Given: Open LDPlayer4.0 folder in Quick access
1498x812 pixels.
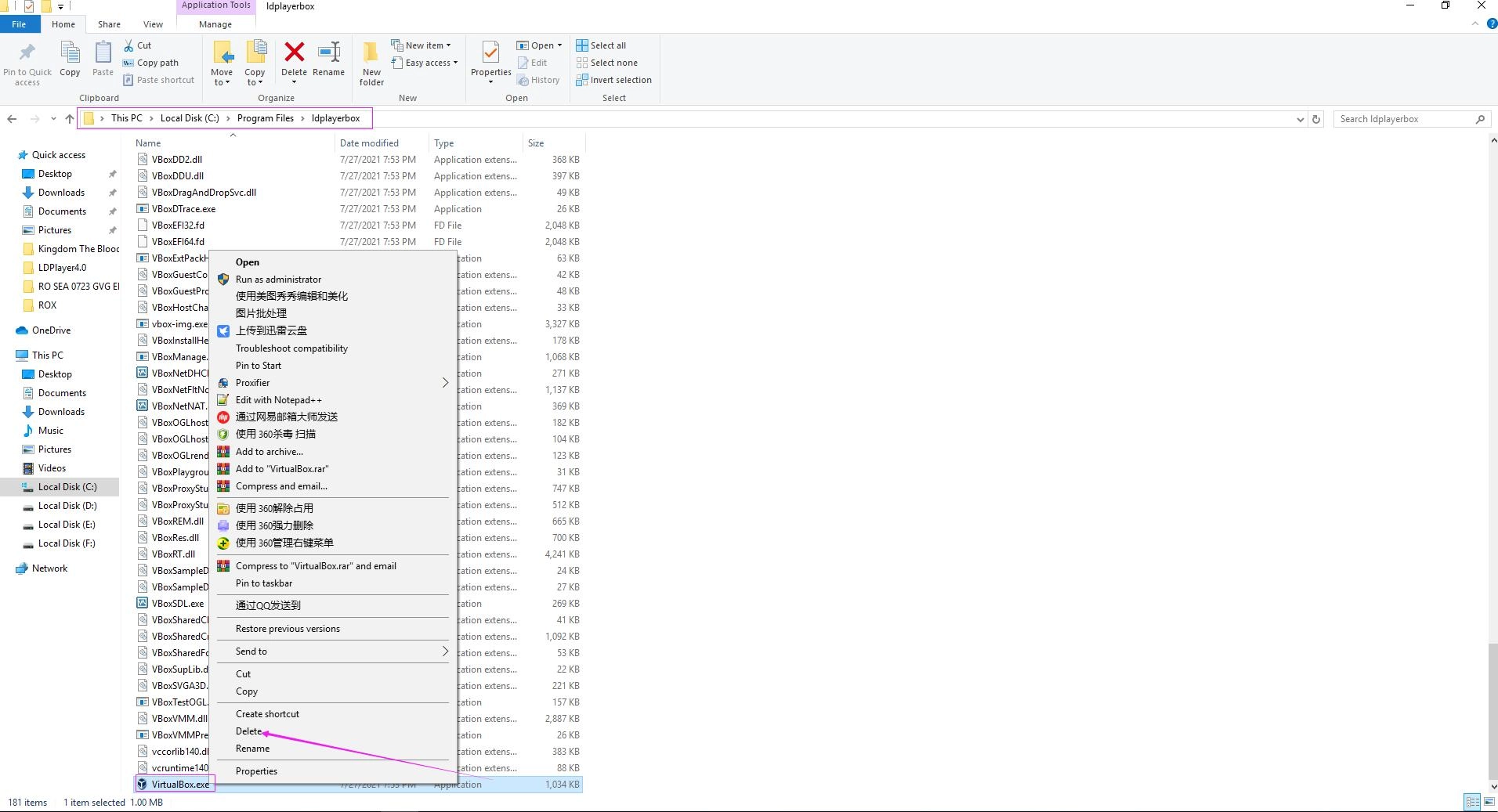Looking at the screenshot, I should 62,268.
